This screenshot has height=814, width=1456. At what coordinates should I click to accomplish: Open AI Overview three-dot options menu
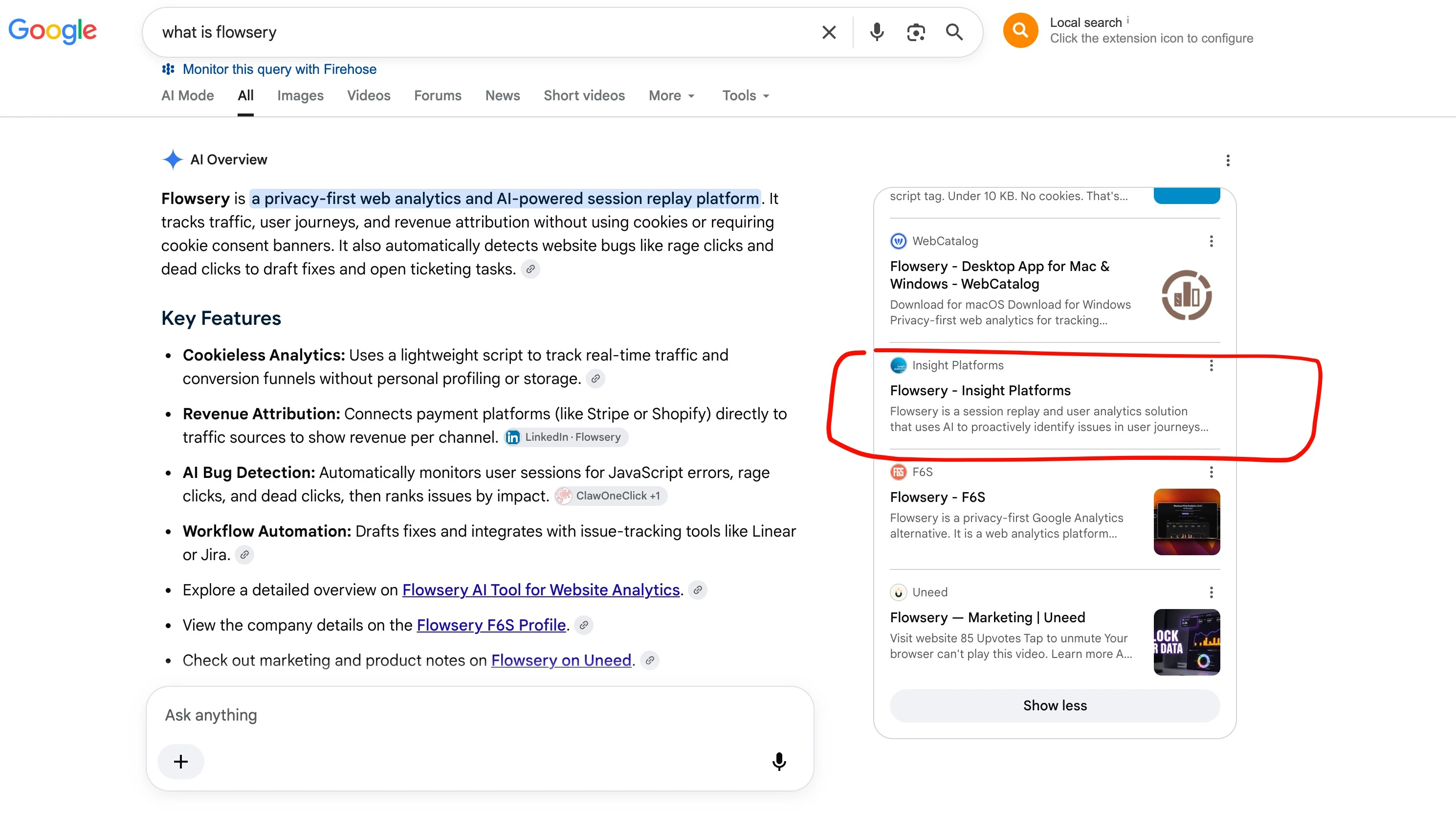(x=1228, y=160)
